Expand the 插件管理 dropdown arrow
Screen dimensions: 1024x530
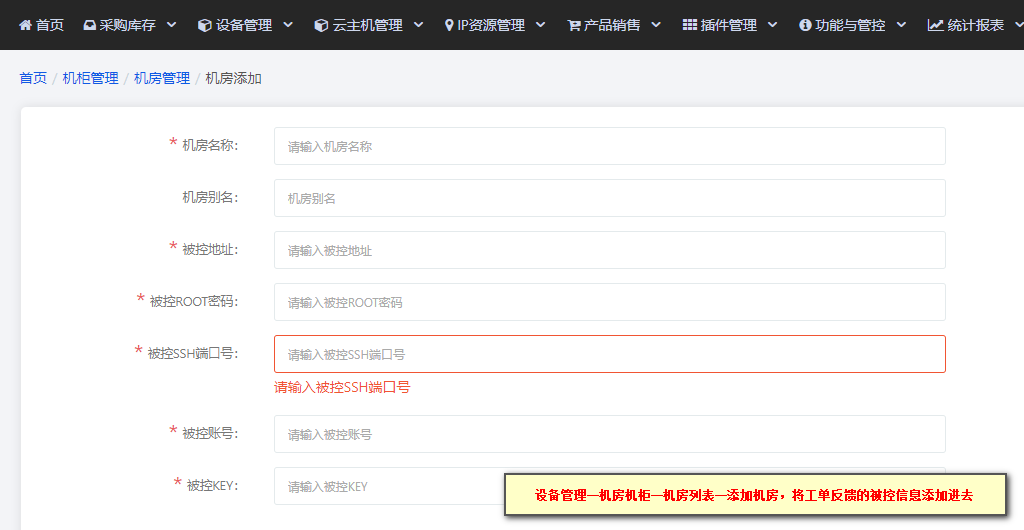(x=773, y=25)
